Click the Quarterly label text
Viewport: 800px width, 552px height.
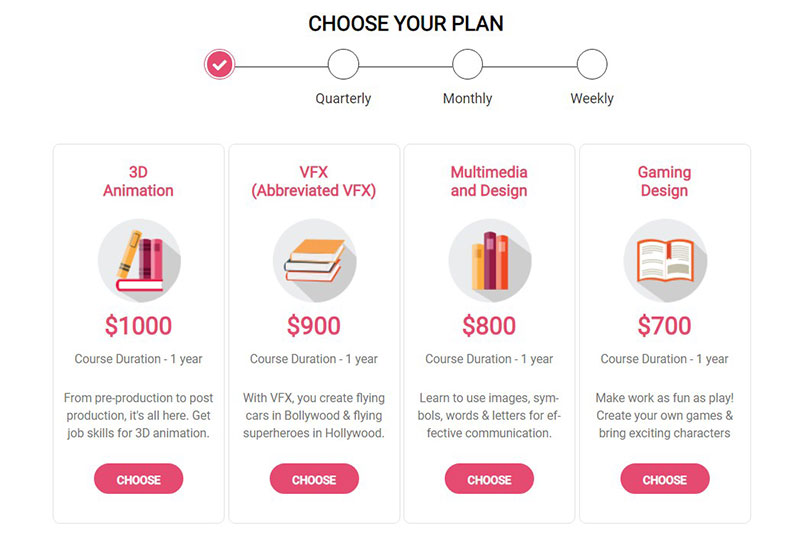click(x=343, y=98)
